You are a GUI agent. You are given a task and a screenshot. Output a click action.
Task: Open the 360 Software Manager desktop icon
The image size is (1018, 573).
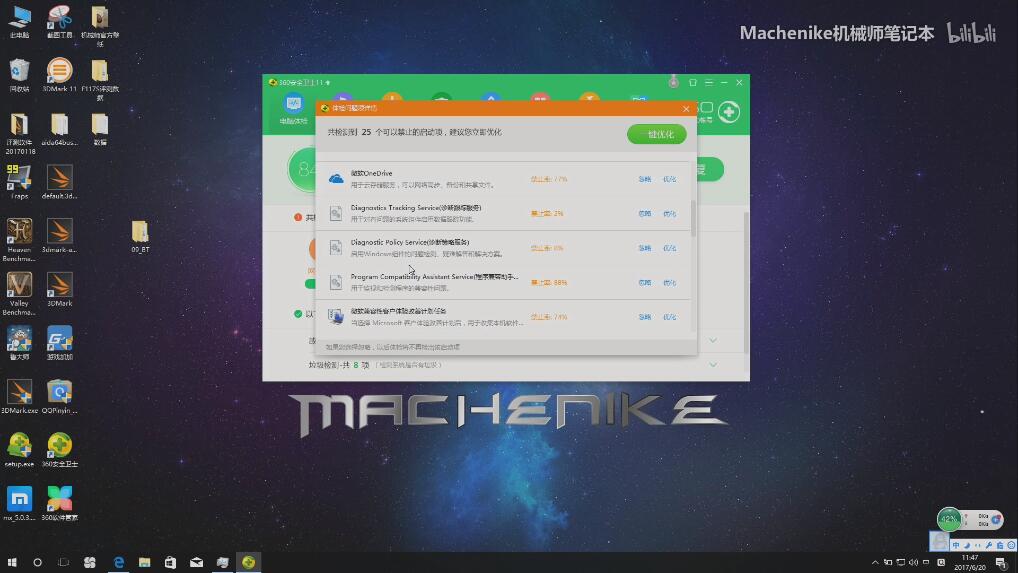click(x=59, y=504)
